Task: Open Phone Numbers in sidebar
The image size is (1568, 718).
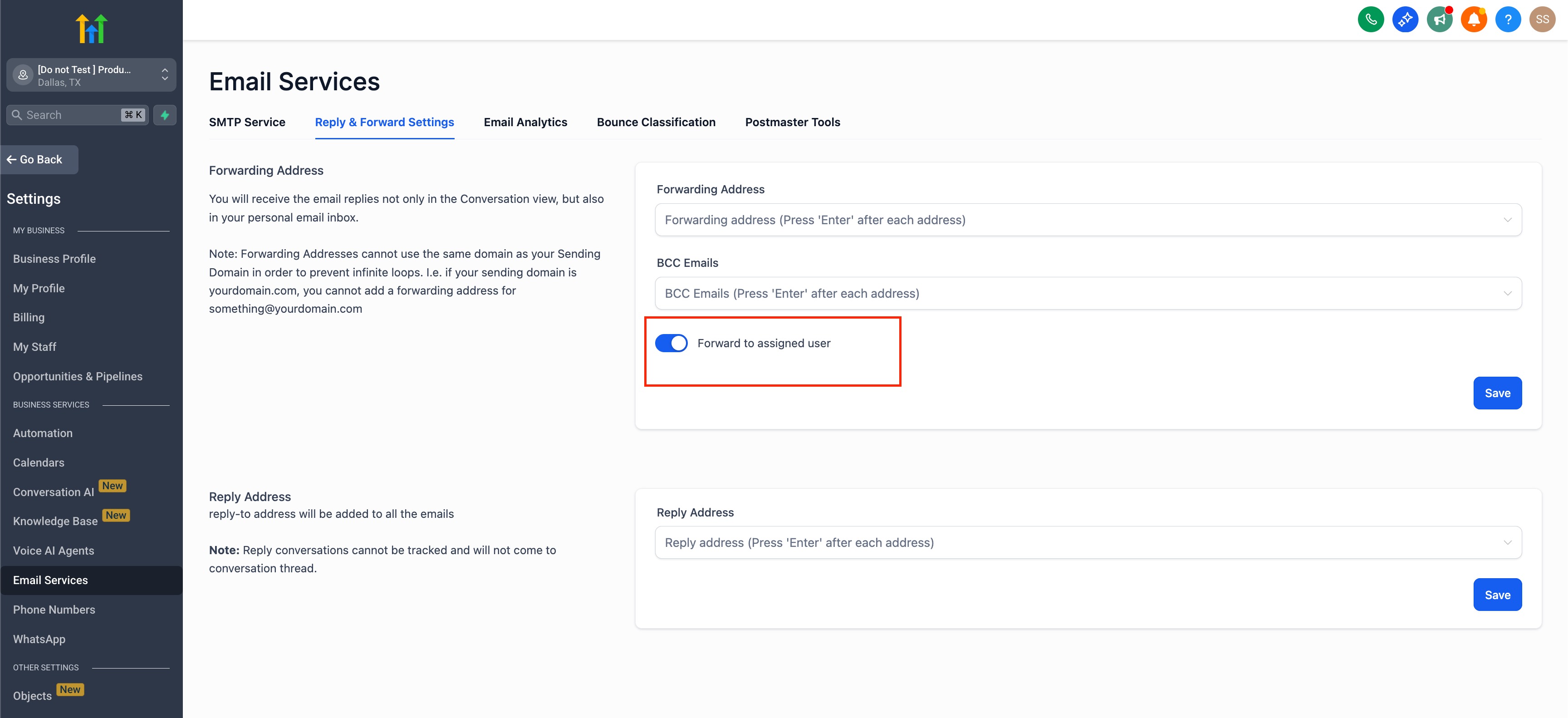Action: (x=54, y=610)
